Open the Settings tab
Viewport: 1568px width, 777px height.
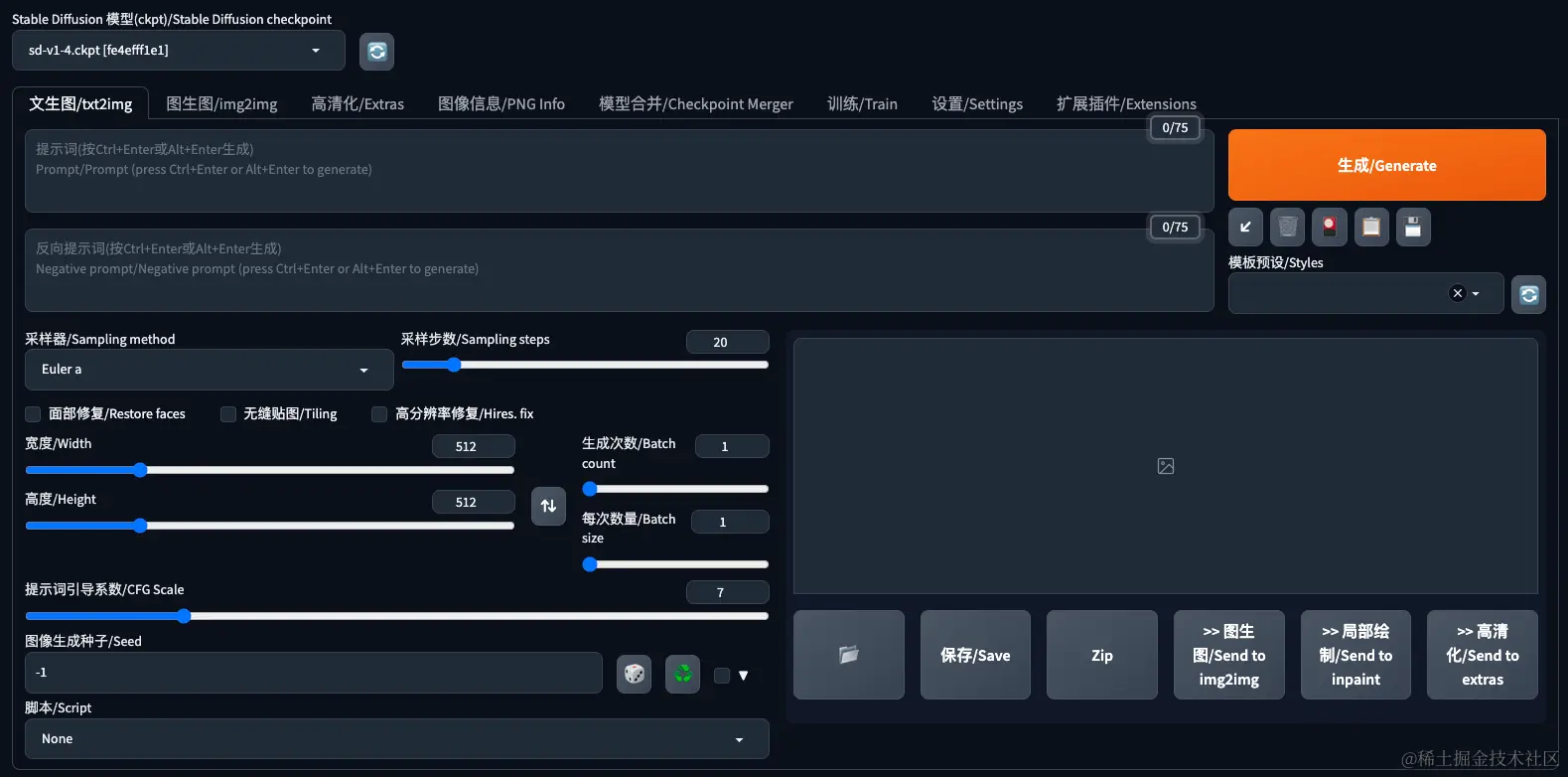click(977, 103)
